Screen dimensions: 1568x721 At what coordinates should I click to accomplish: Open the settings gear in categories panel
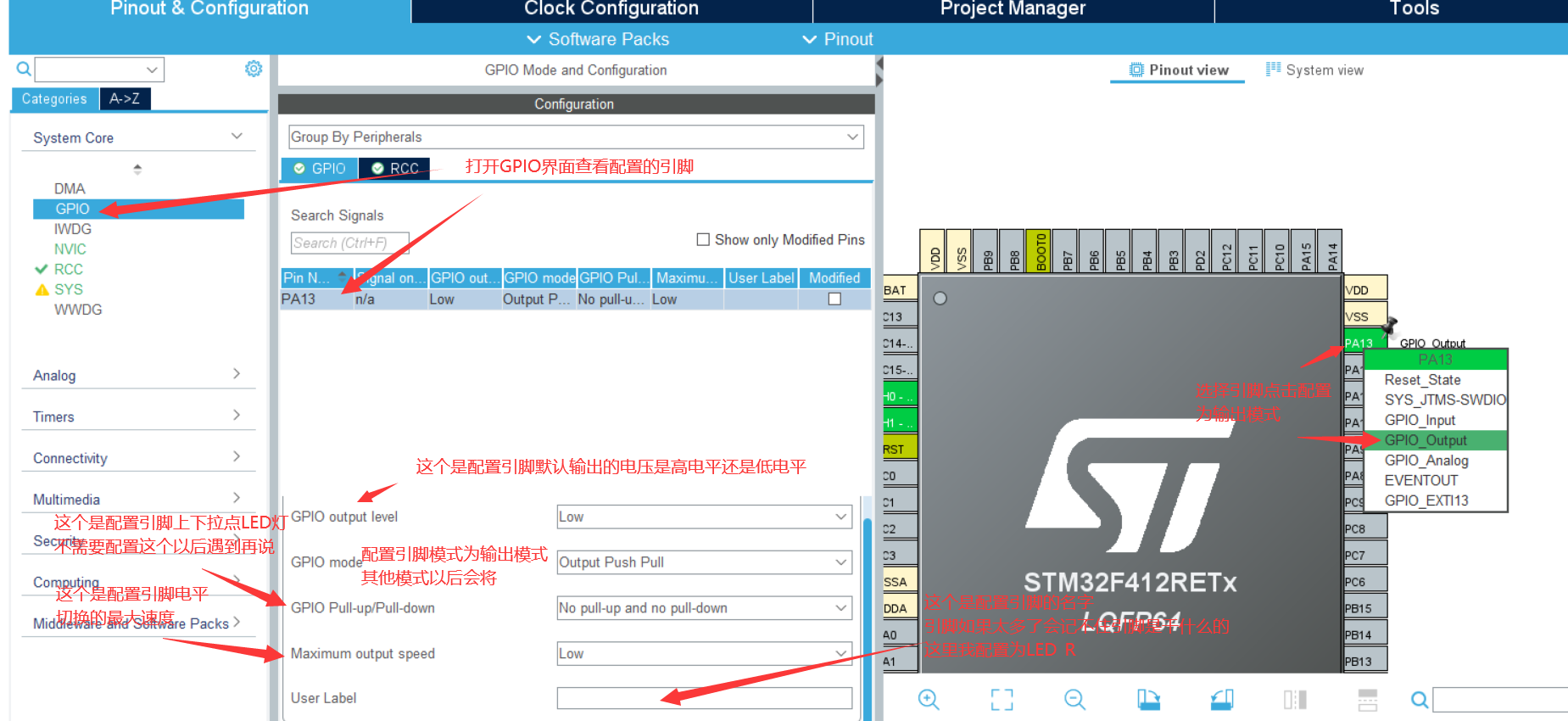(x=254, y=69)
